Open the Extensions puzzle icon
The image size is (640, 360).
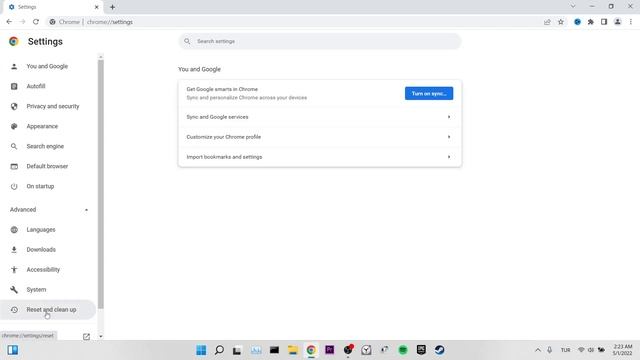pos(591,22)
